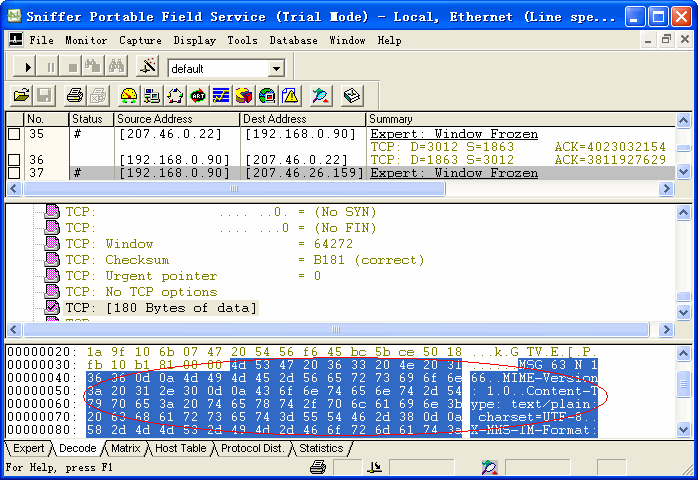
Task: Click the Print icon in toolbar
Action: 74,96
